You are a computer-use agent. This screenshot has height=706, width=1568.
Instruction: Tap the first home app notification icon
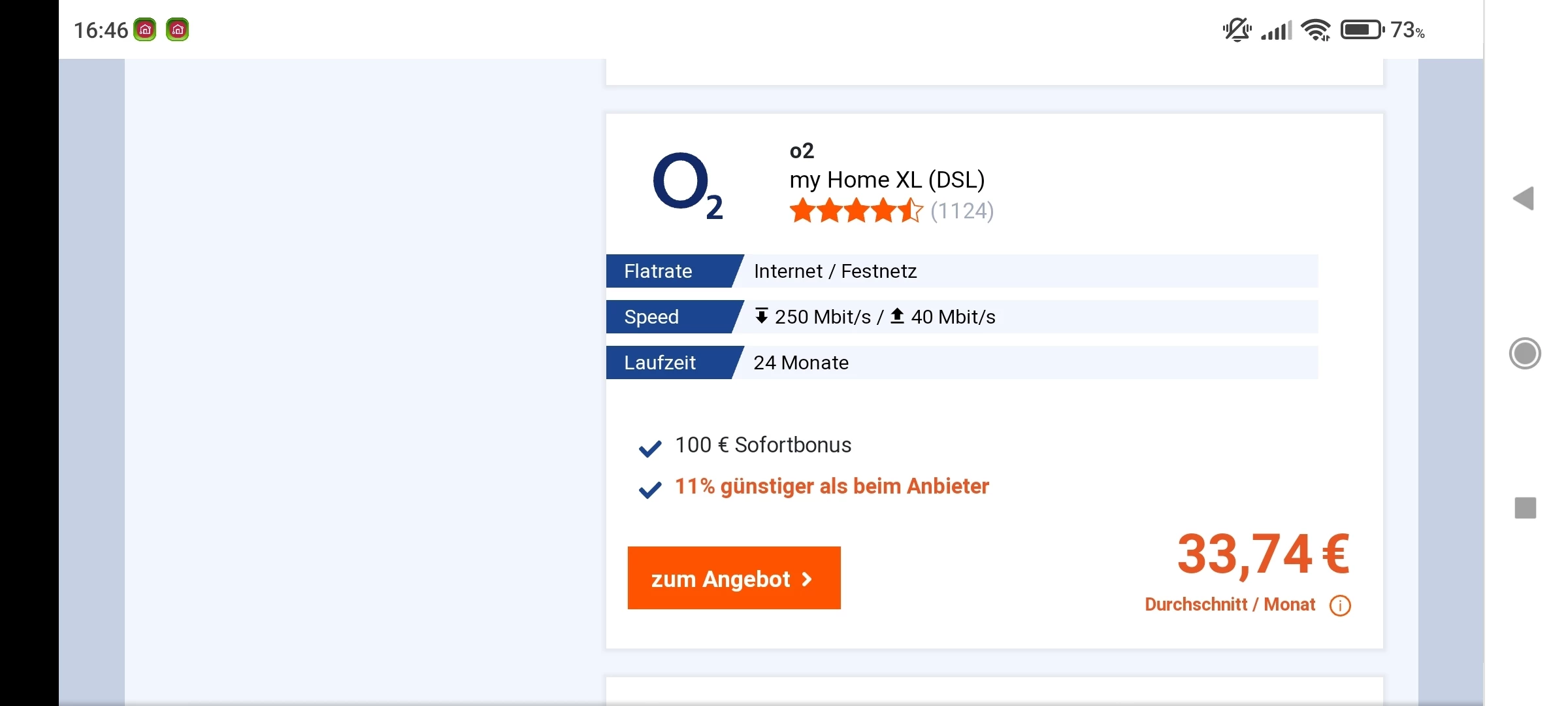point(145,30)
